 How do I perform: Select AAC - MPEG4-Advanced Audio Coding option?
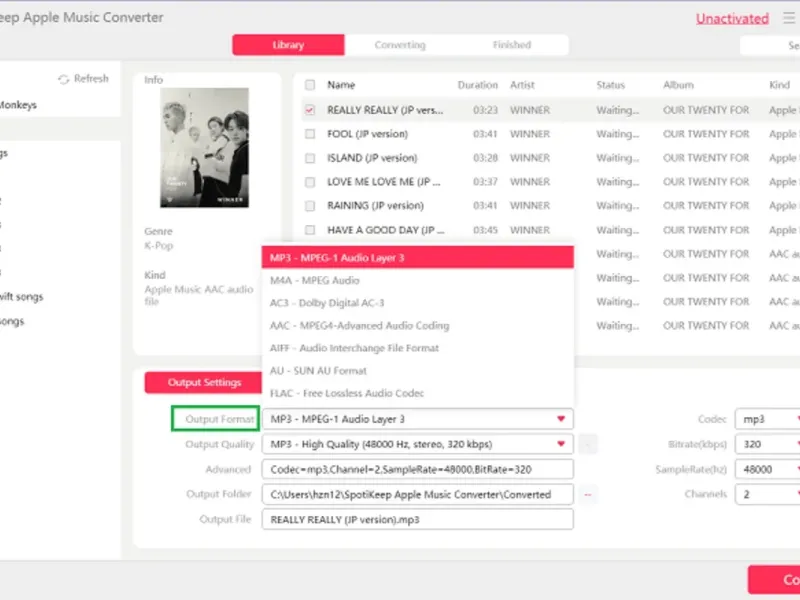tap(417, 326)
